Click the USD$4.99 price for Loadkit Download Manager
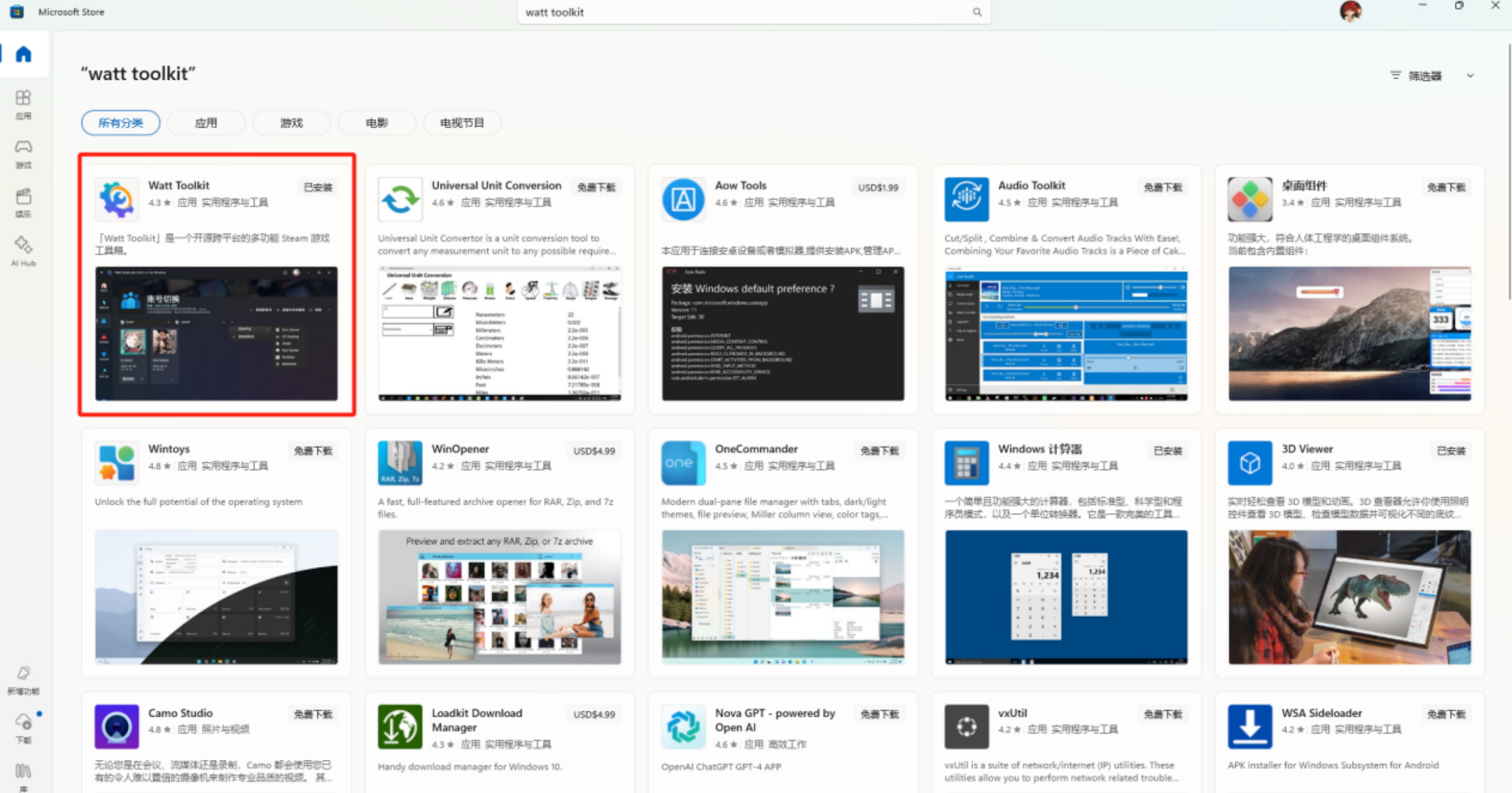 (x=594, y=714)
